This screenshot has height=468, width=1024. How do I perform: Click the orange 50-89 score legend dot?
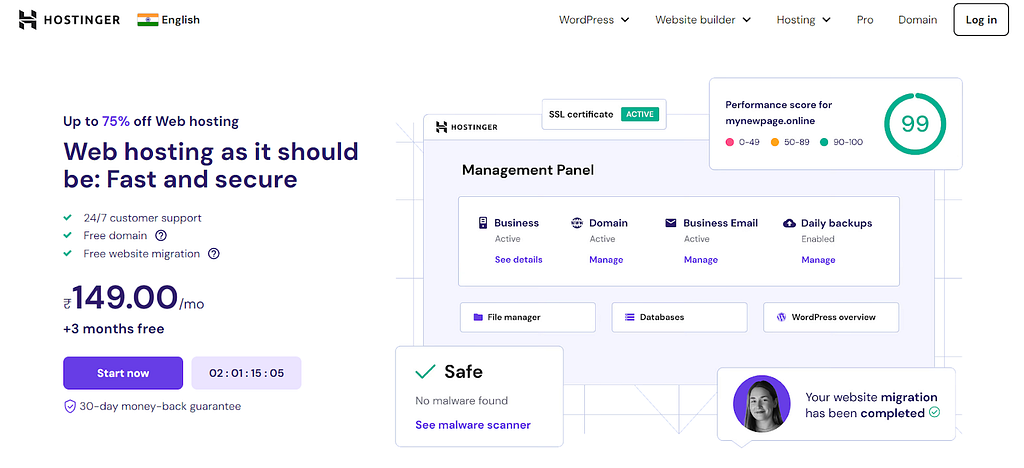point(775,142)
